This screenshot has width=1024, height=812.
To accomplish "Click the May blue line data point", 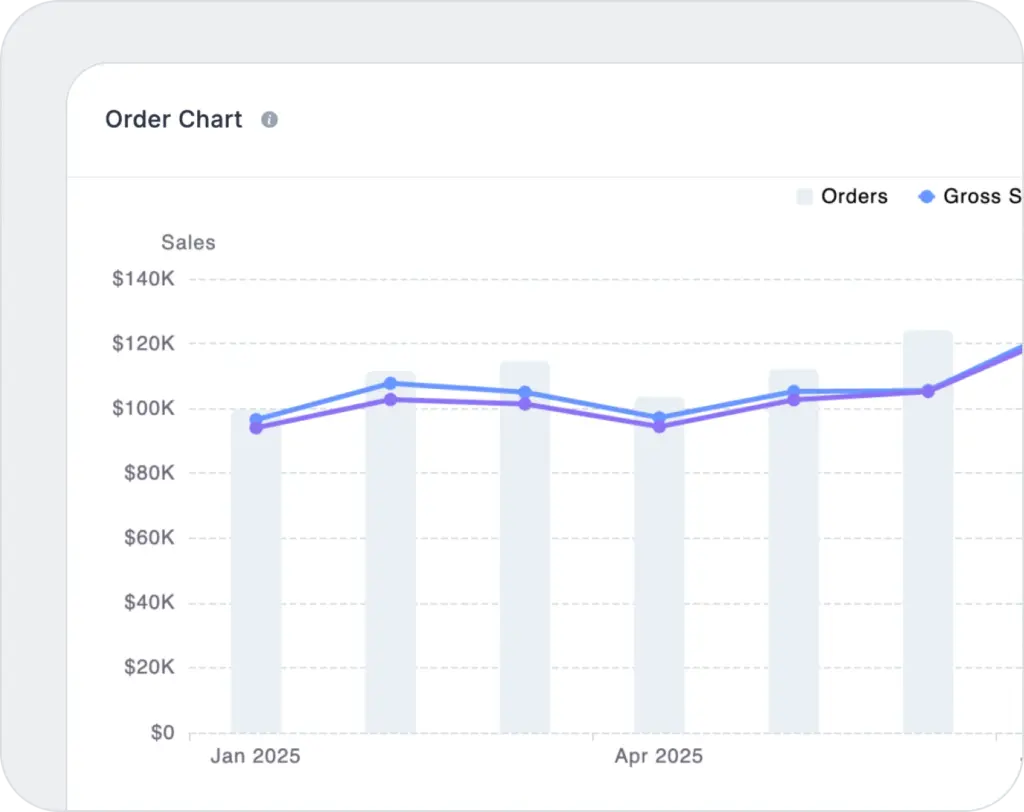I will coord(794,391).
